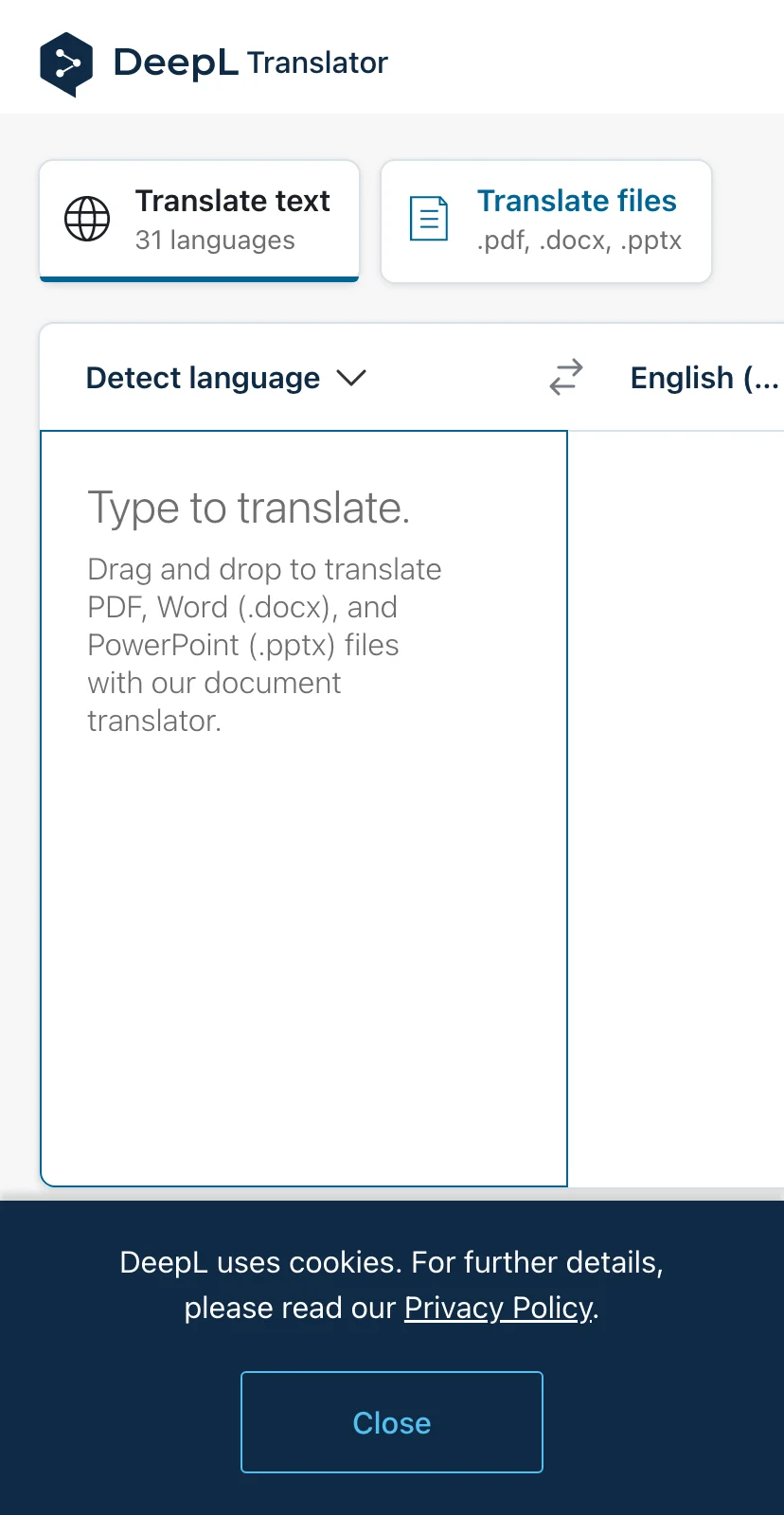The width and height of the screenshot is (784, 1515).
Task: Focus the Type to translate input area
Action: (x=304, y=808)
